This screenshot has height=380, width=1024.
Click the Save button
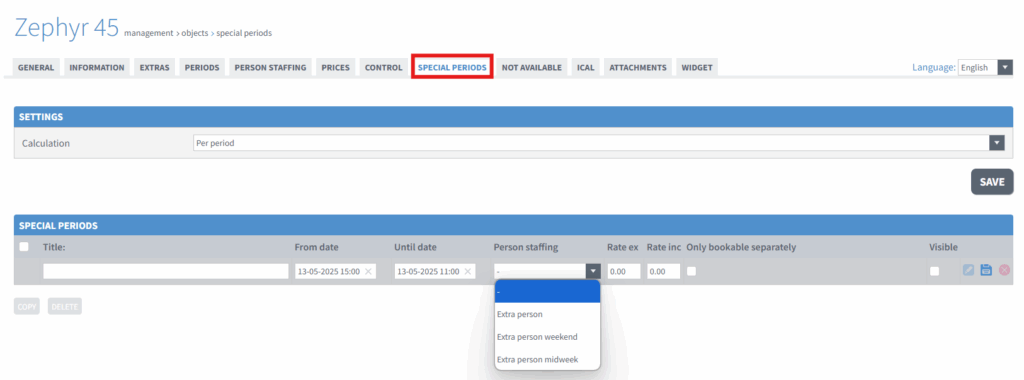point(992,182)
